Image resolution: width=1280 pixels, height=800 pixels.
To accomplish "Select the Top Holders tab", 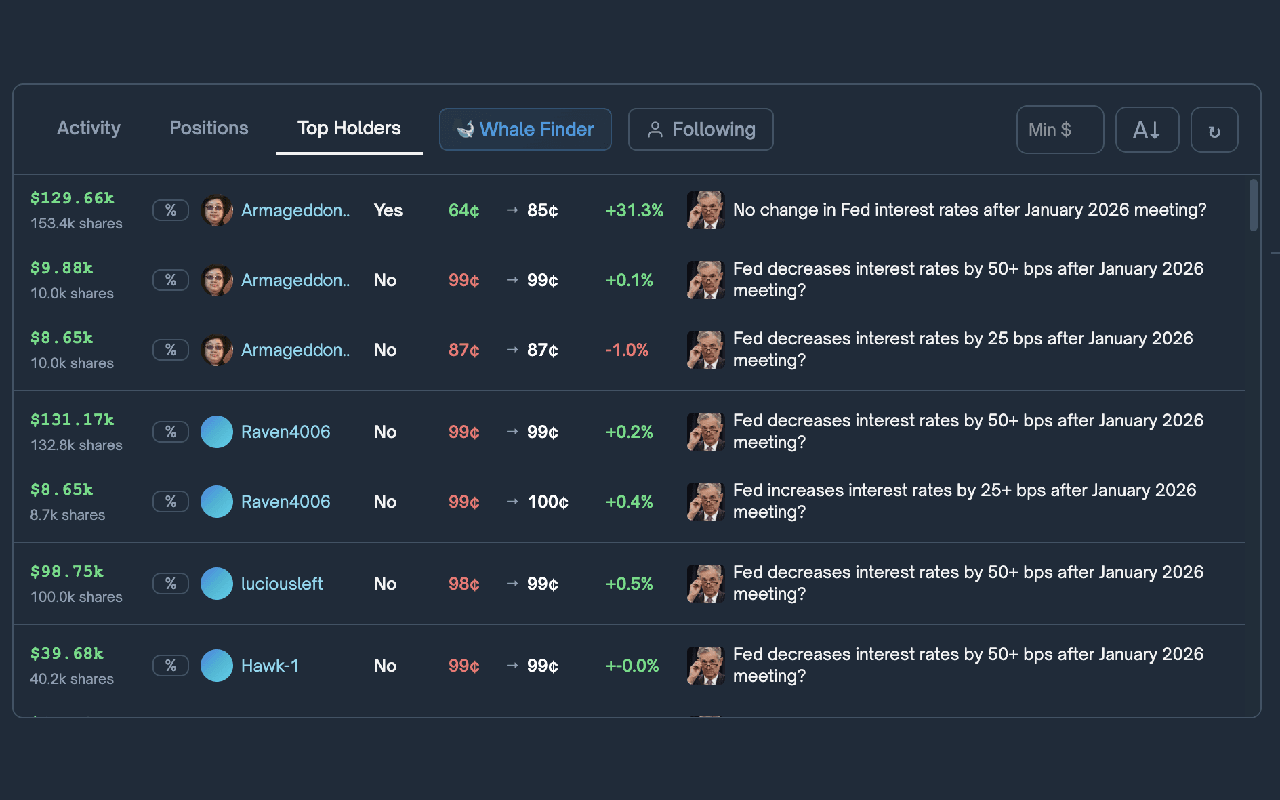I will 349,128.
